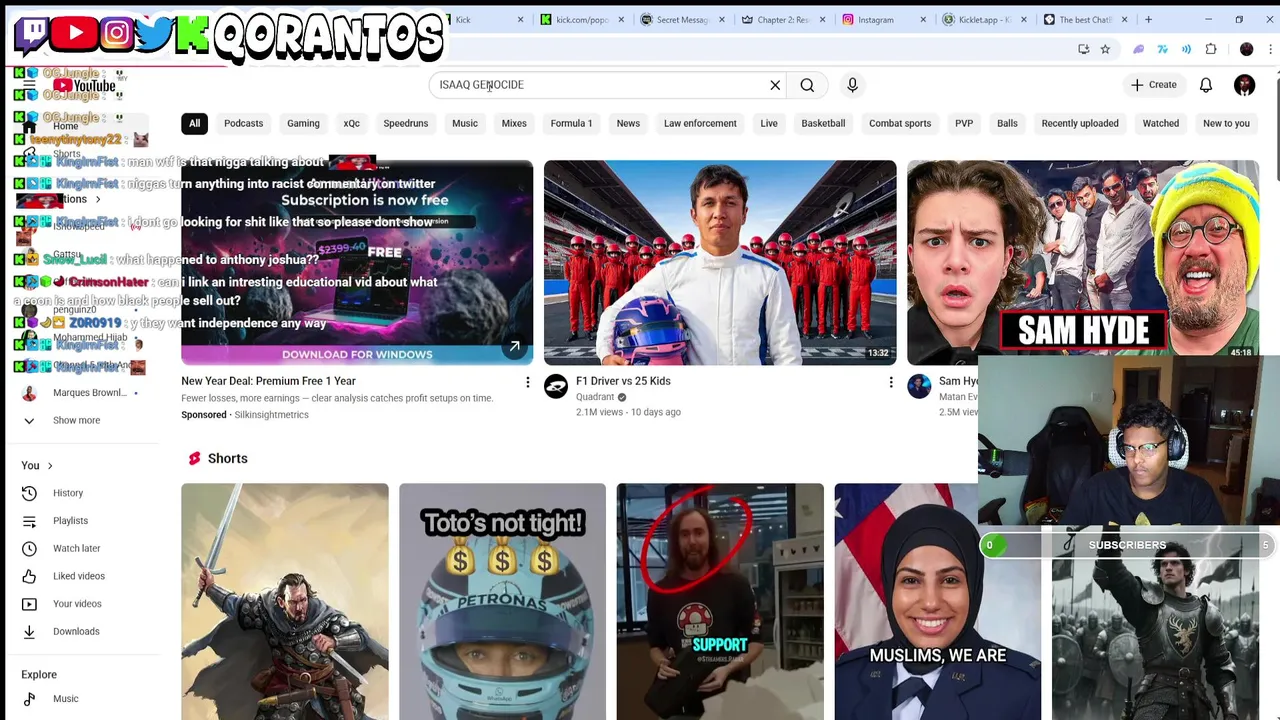Viewport: 1280px width, 720px height.
Task: Click DOWNLOAD FOR WINDOWS on the ad
Action: 357,354
